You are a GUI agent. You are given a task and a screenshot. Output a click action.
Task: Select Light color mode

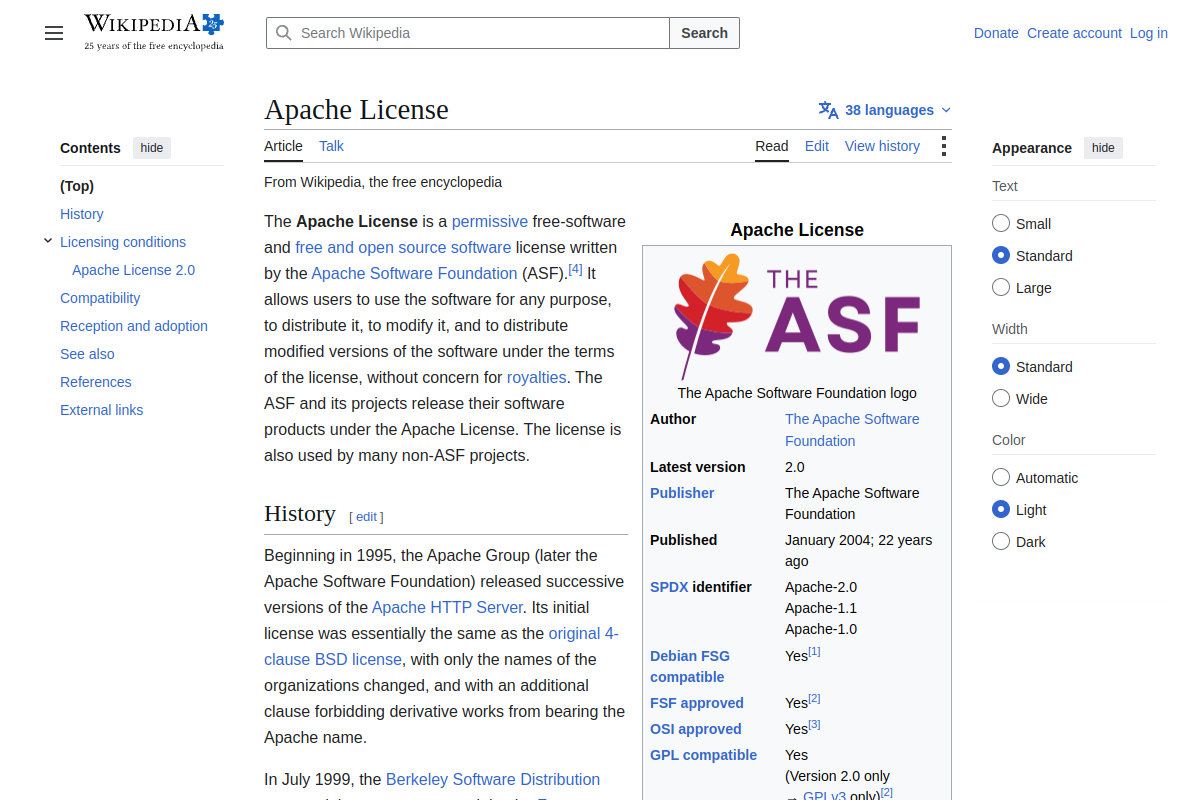(1001, 509)
